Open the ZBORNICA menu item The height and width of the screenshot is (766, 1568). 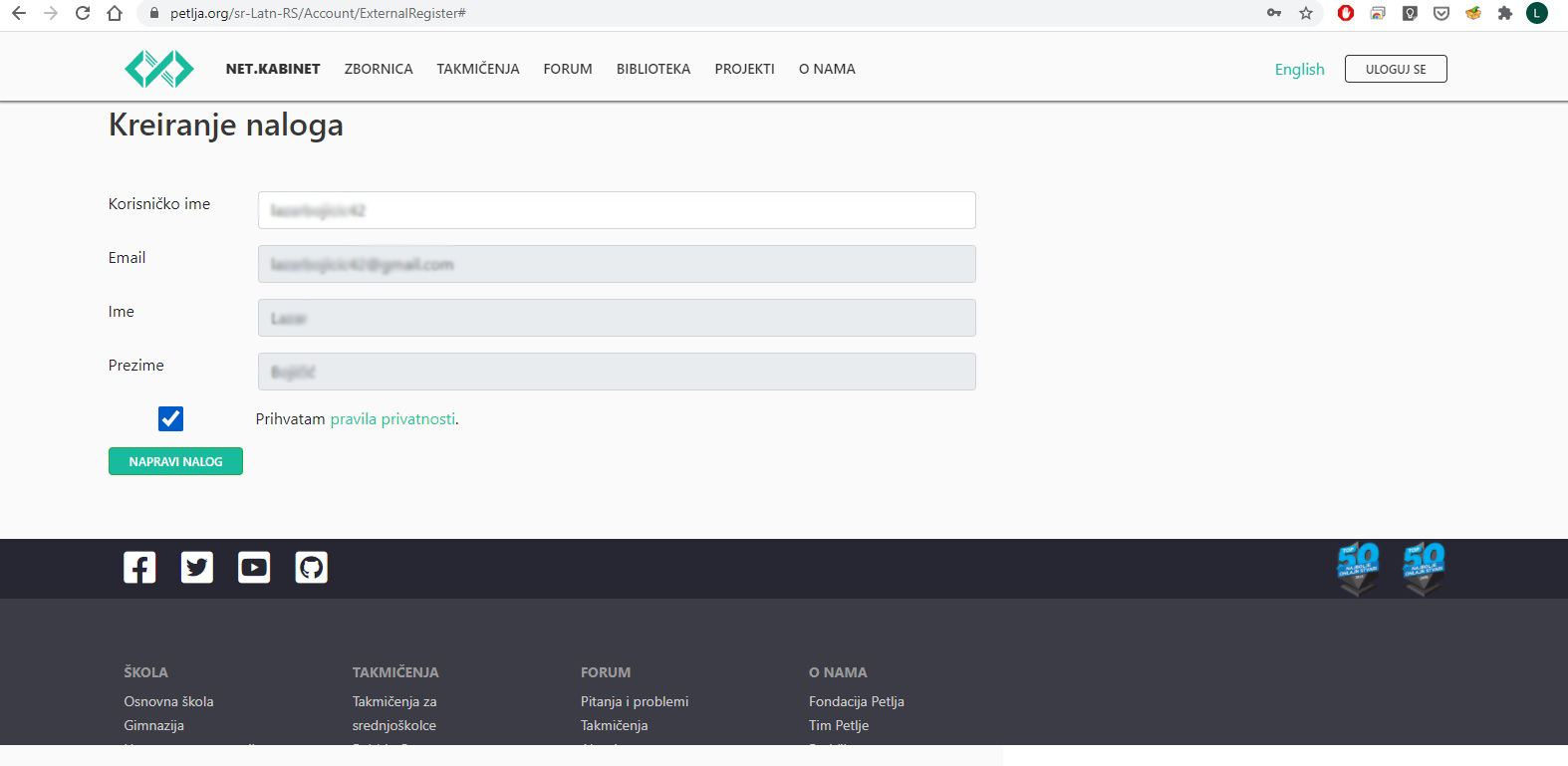pos(379,69)
